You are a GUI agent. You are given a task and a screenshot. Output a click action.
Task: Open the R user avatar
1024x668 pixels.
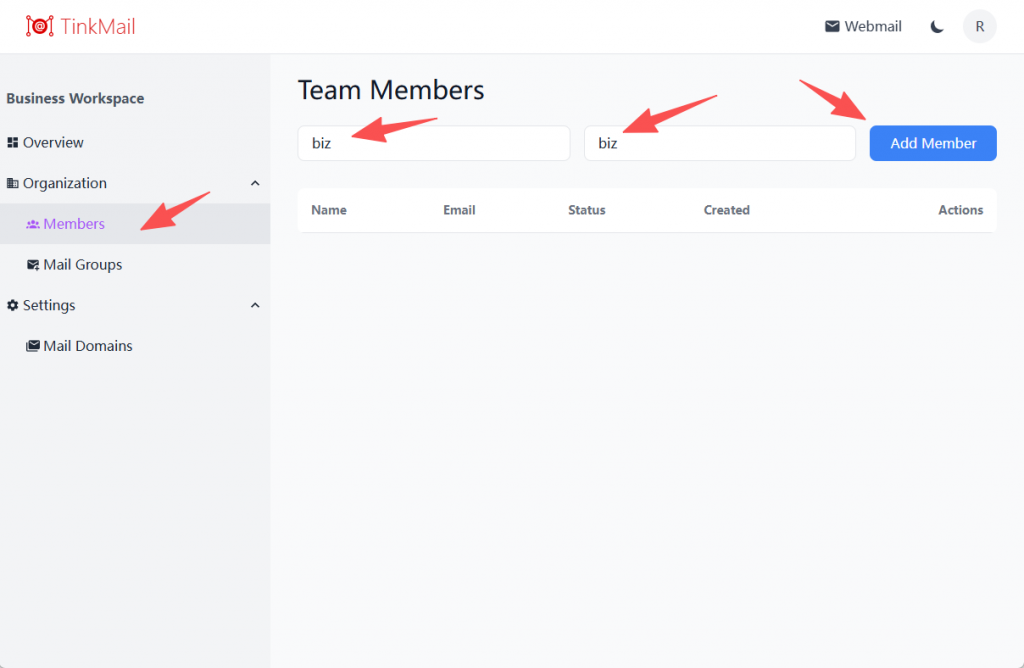click(x=979, y=27)
